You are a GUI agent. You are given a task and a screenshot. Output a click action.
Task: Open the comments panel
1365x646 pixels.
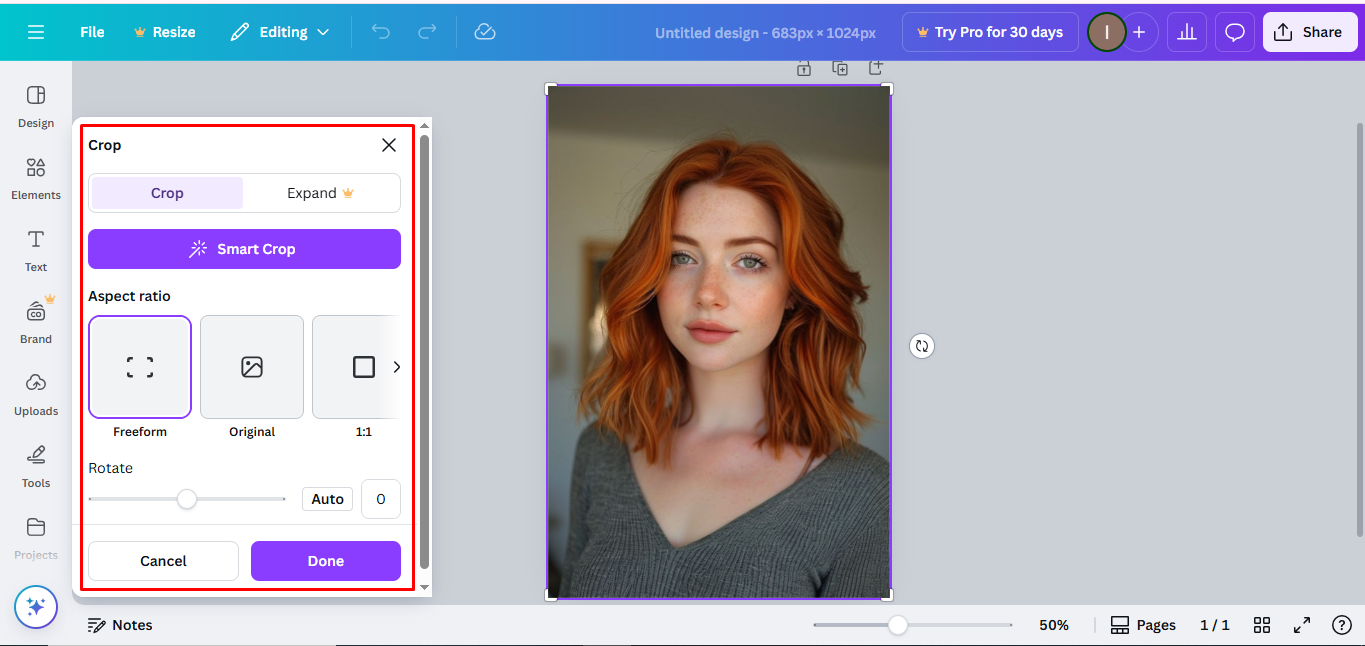(x=1233, y=31)
